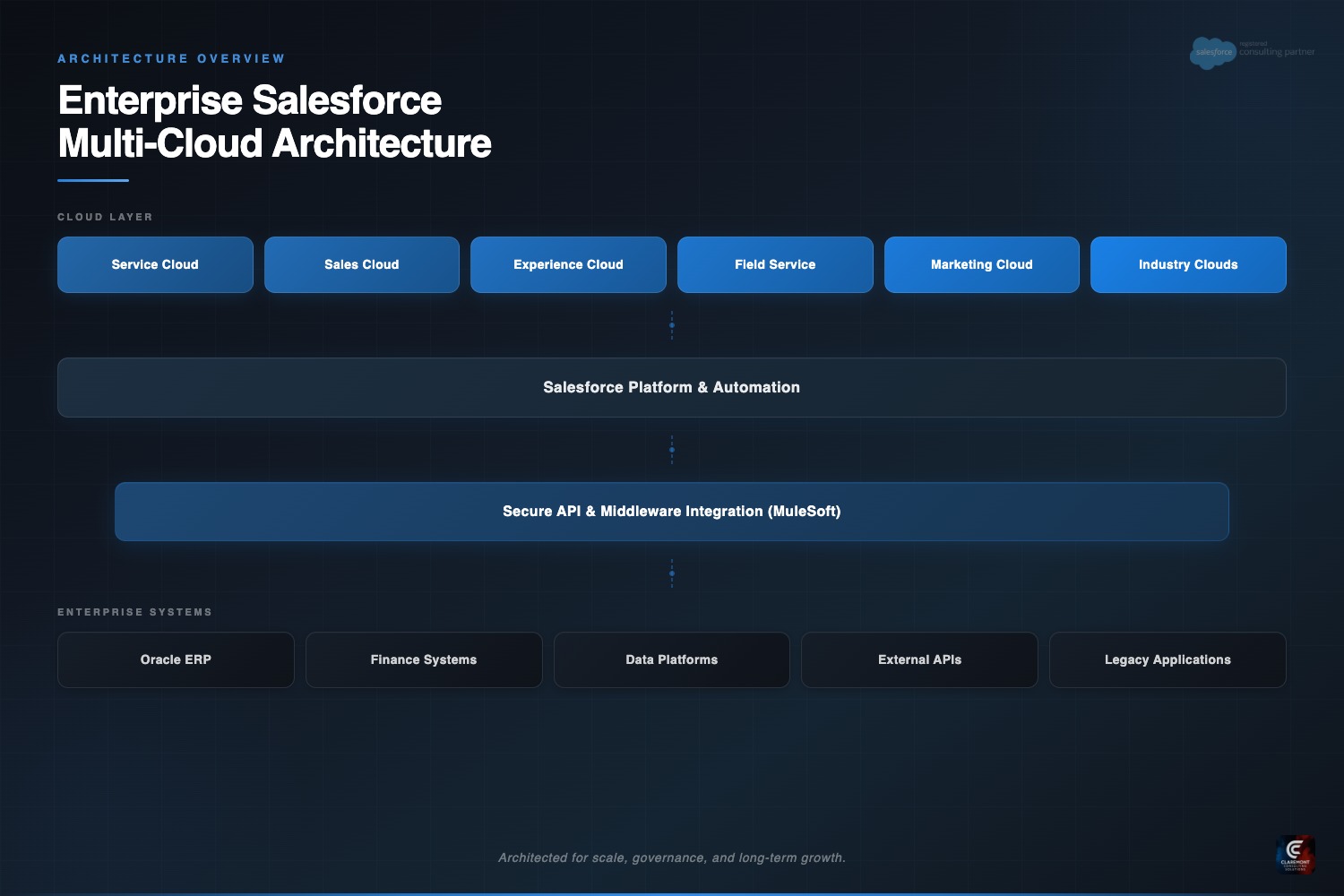Select the Legacy Applications box
The width and height of the screenshot is (1344, 896).
pyautogui.click(x=1167, y=659)
